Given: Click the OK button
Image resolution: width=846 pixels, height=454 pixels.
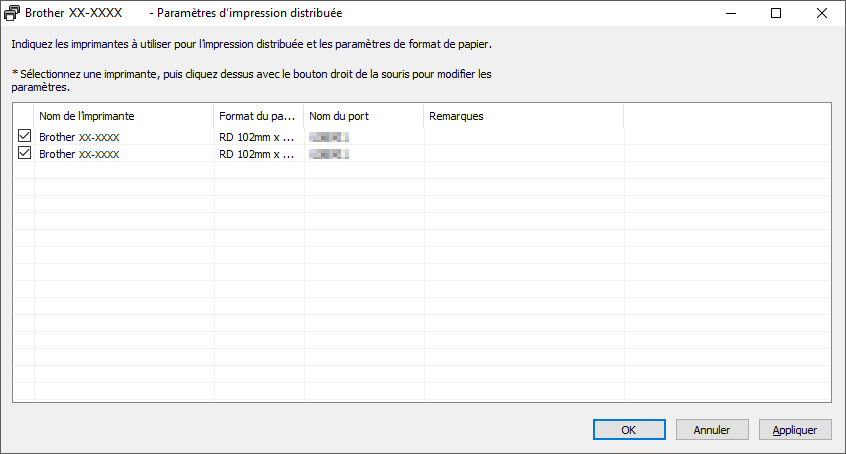Looking at the screenshot, I should point(629,430).
